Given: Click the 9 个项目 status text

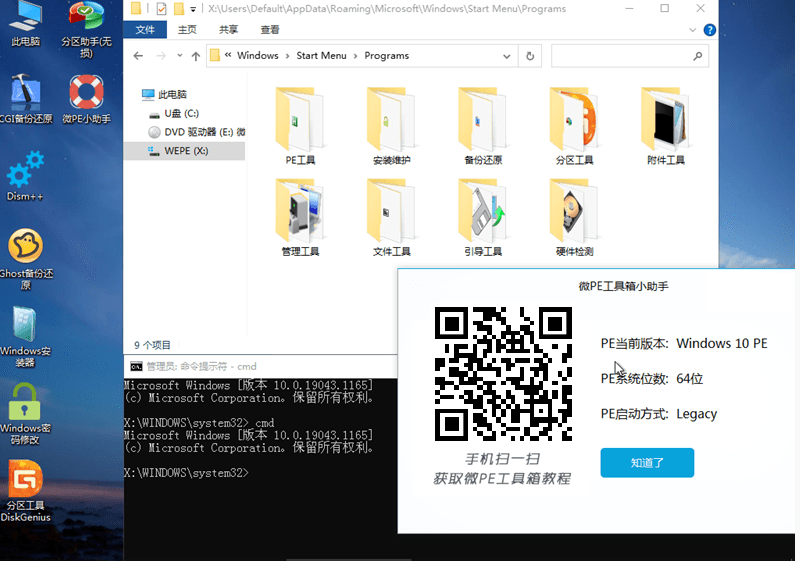Looking at the screenshot, I should tap(152, 345).
